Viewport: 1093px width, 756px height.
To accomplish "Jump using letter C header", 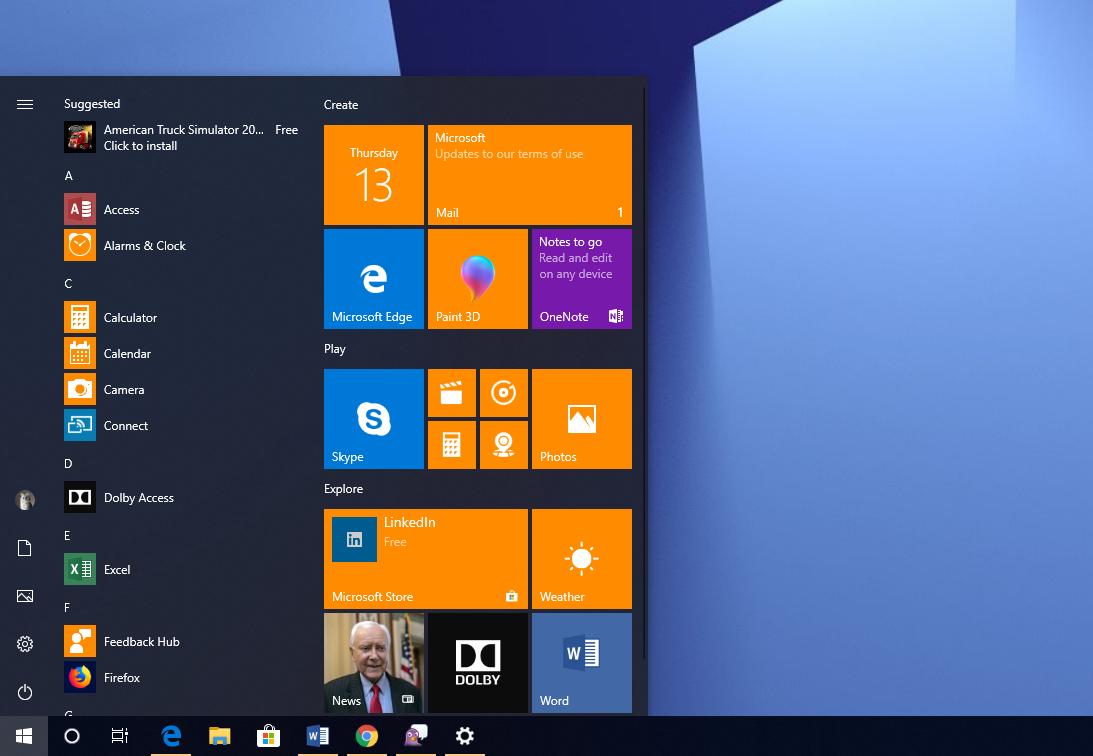I will (68, 284).
